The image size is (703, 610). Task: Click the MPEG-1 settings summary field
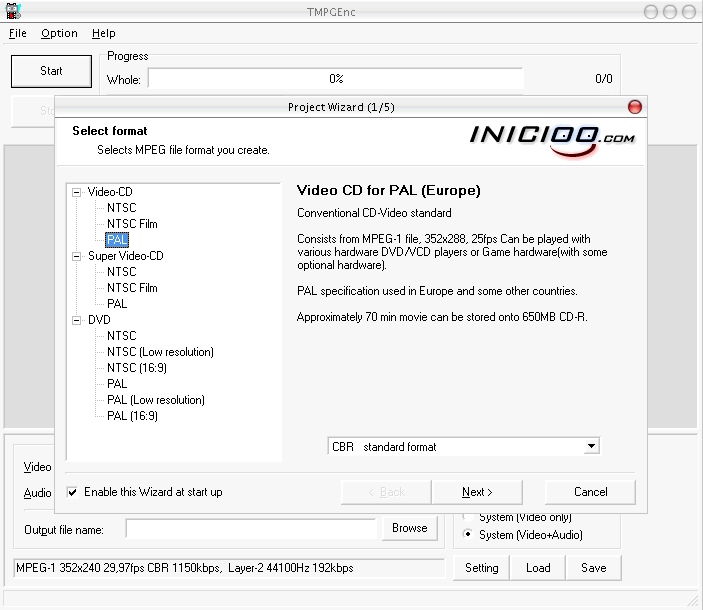[x=229, y=568]
